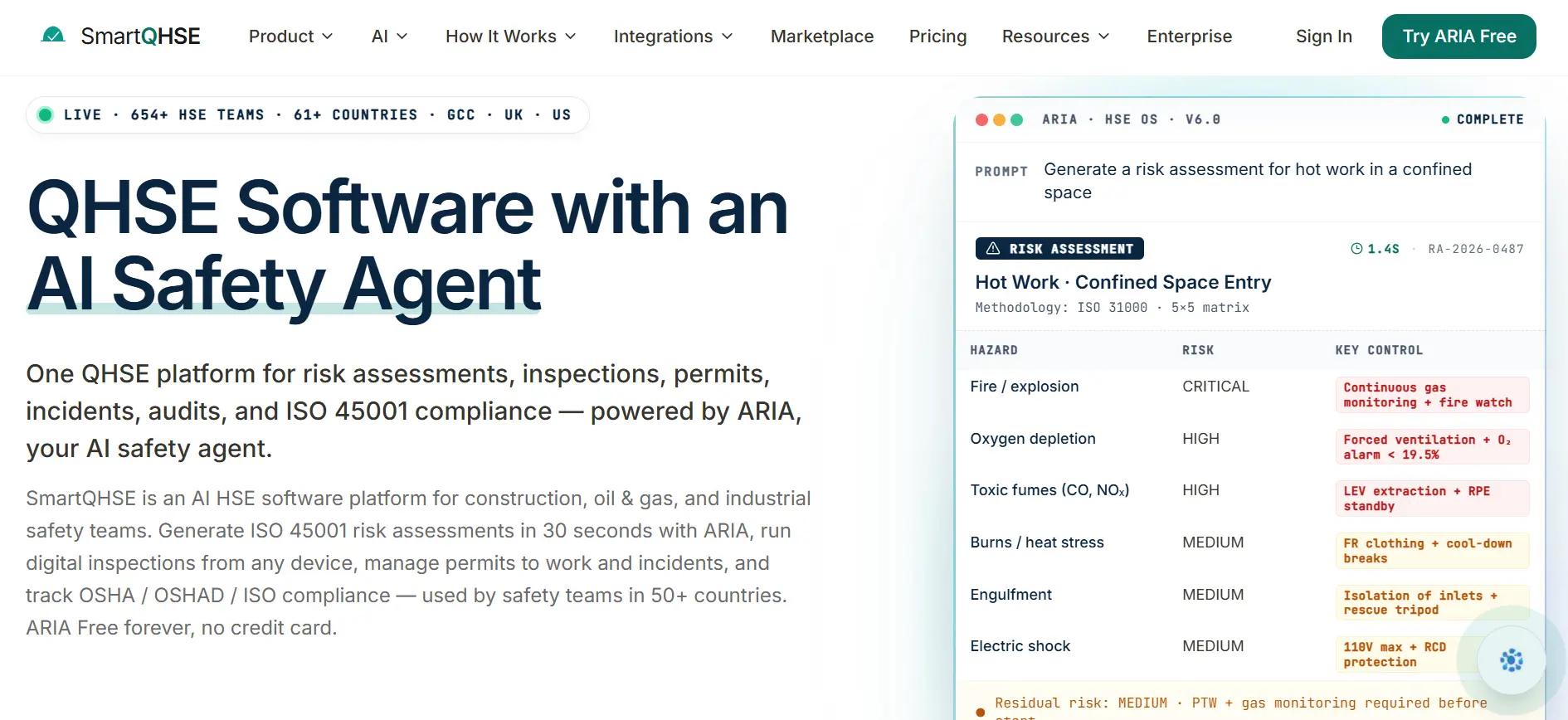Click the 'Fire / explosion' hazard row

point(1249,395)
